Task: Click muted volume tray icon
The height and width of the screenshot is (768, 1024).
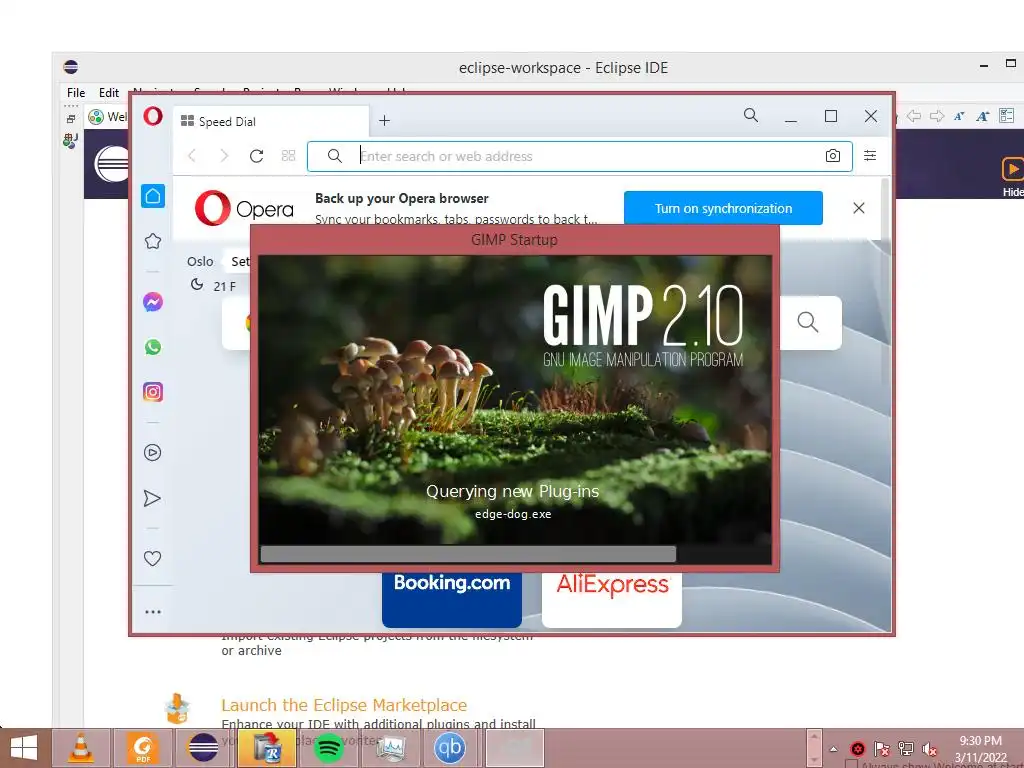Action: click(929, 749)
